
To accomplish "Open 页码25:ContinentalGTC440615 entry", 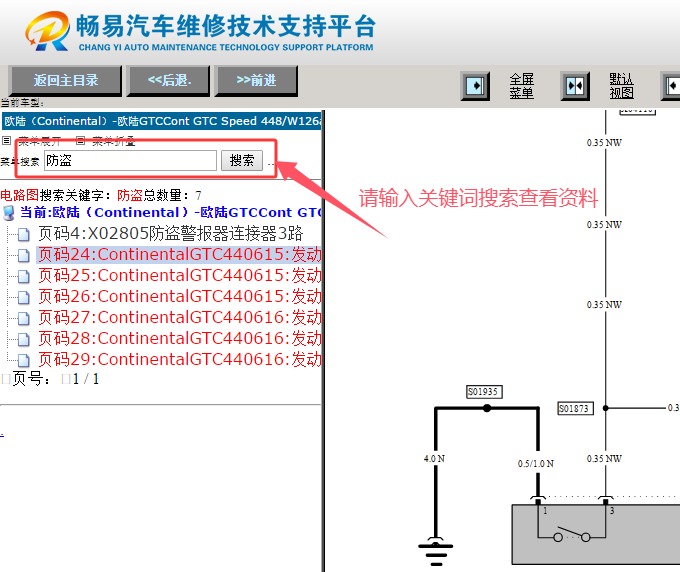I will [x=180, y=275].
